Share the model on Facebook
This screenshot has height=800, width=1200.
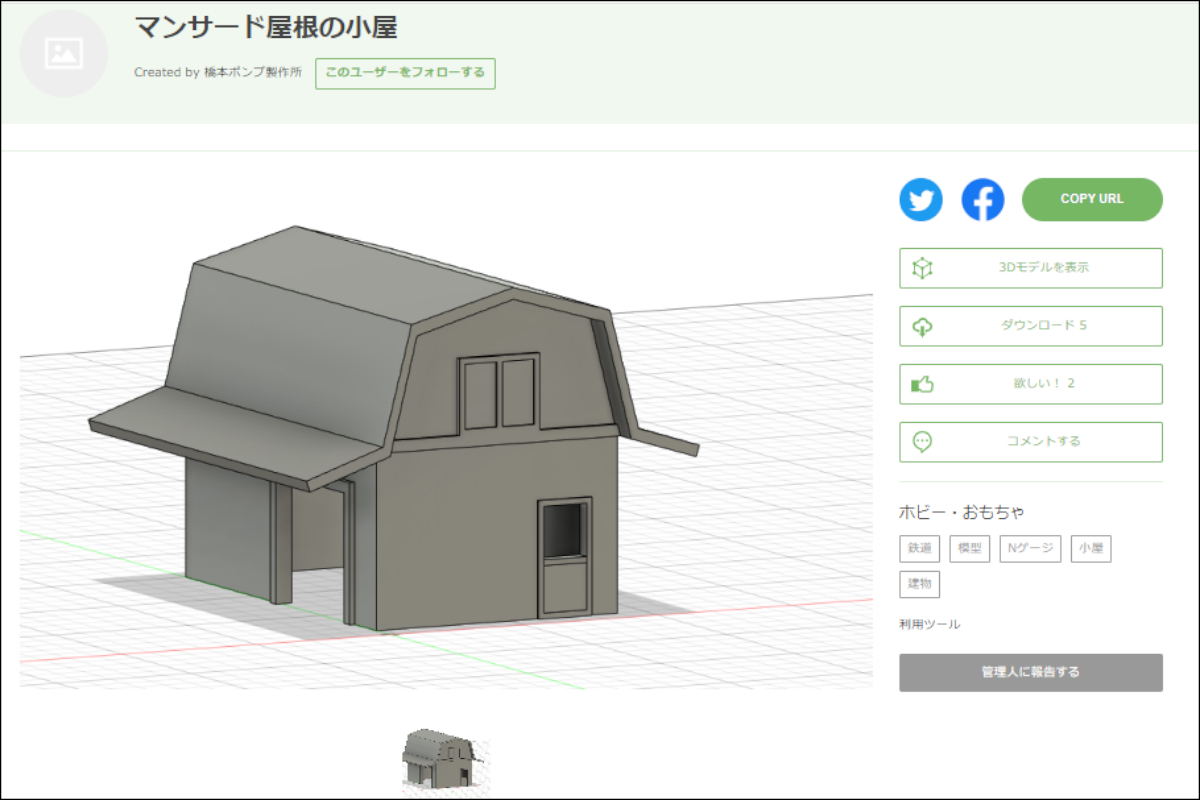[x=983, y=200]
